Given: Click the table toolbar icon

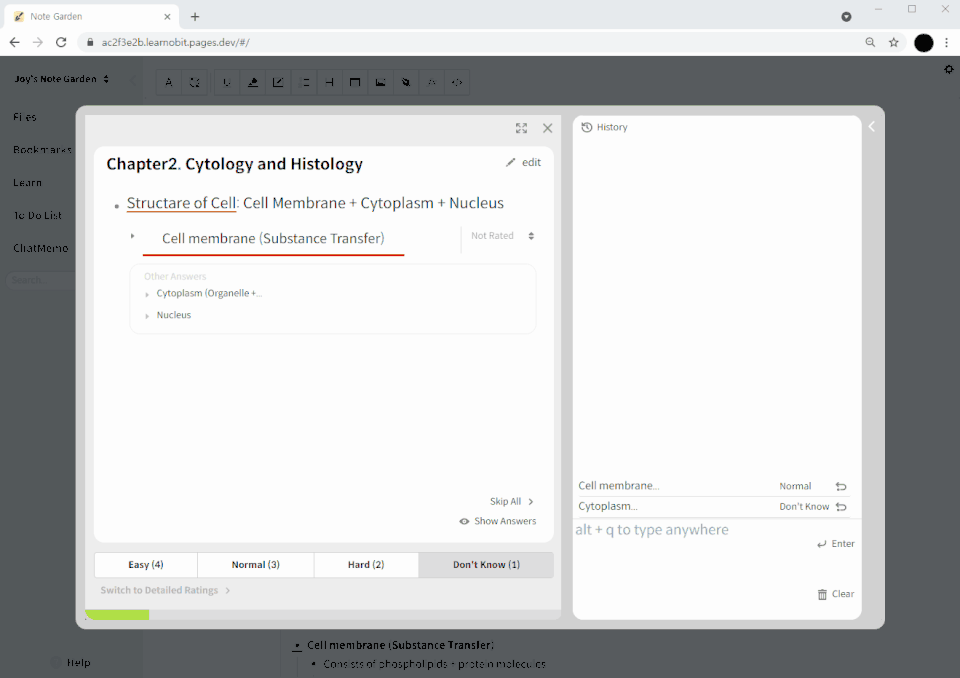Looking at the screenshot, I should [x=354, y=82].
